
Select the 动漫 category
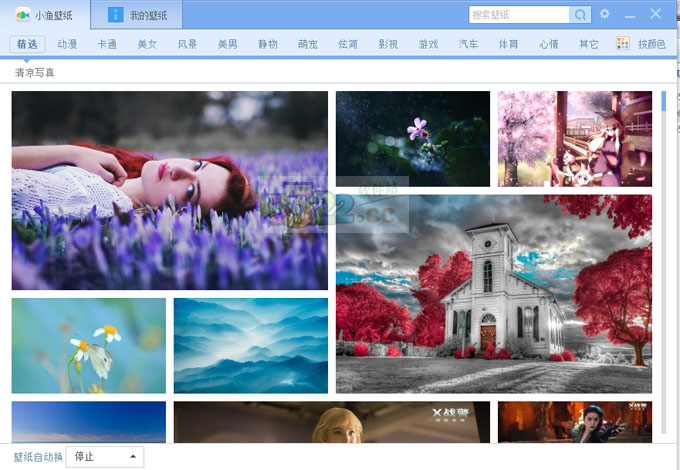pos(67,44)
